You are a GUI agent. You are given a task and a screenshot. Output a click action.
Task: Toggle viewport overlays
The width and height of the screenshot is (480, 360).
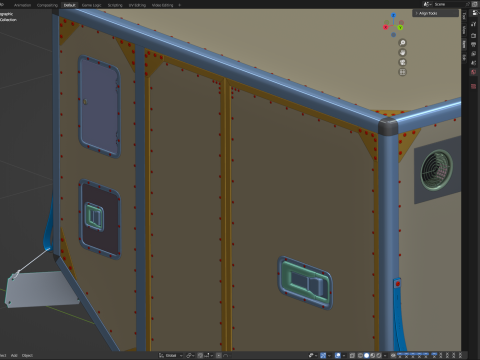pyautogui.click(x=338, y=355)
